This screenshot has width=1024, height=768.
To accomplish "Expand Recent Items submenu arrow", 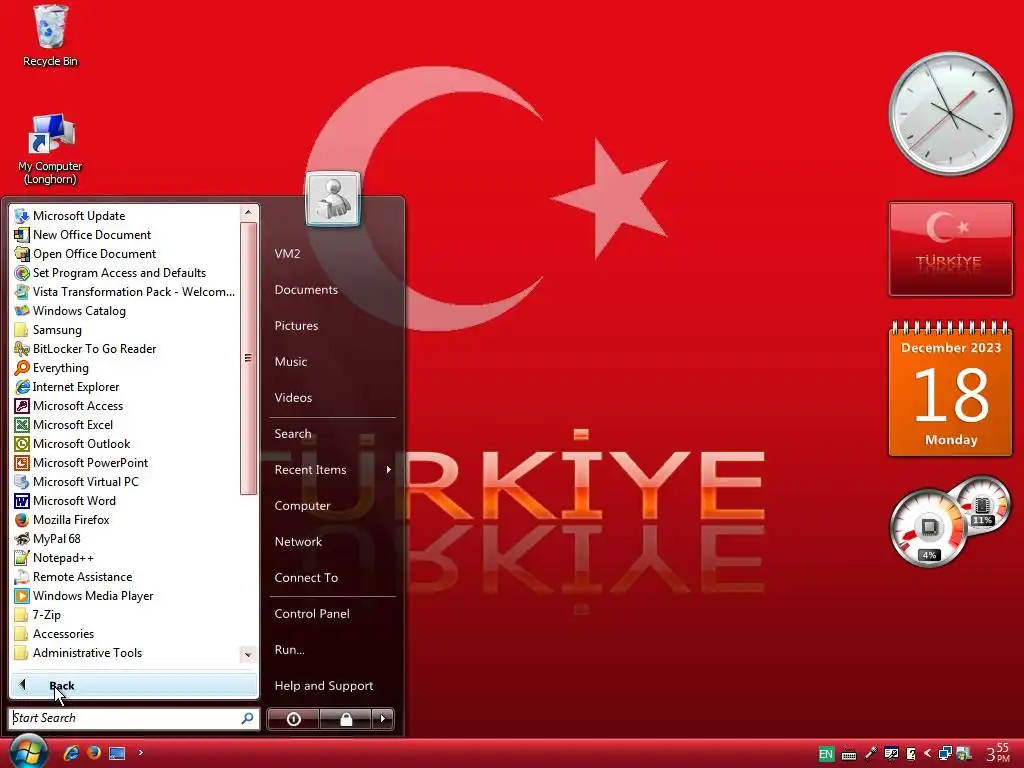I will pos(389,470).
